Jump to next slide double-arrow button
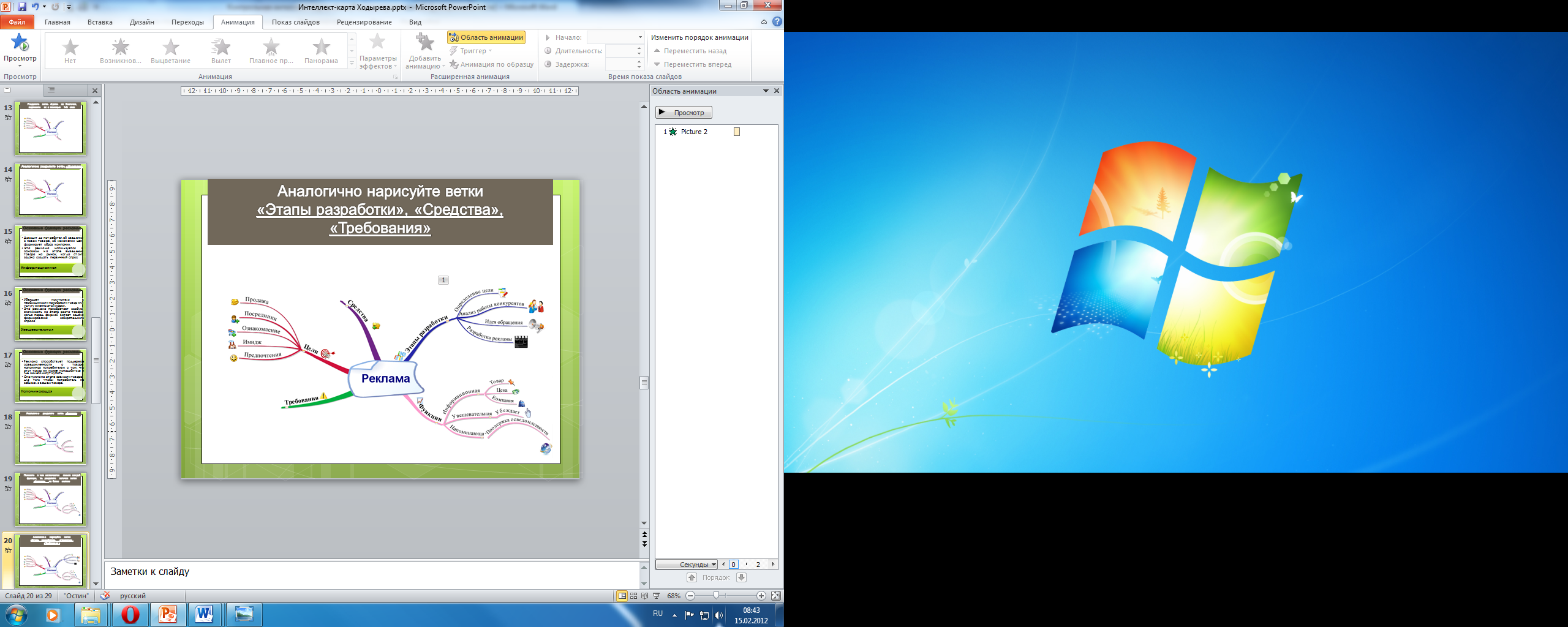Screen dimensions: 1568x627 [x=644, y=543]
